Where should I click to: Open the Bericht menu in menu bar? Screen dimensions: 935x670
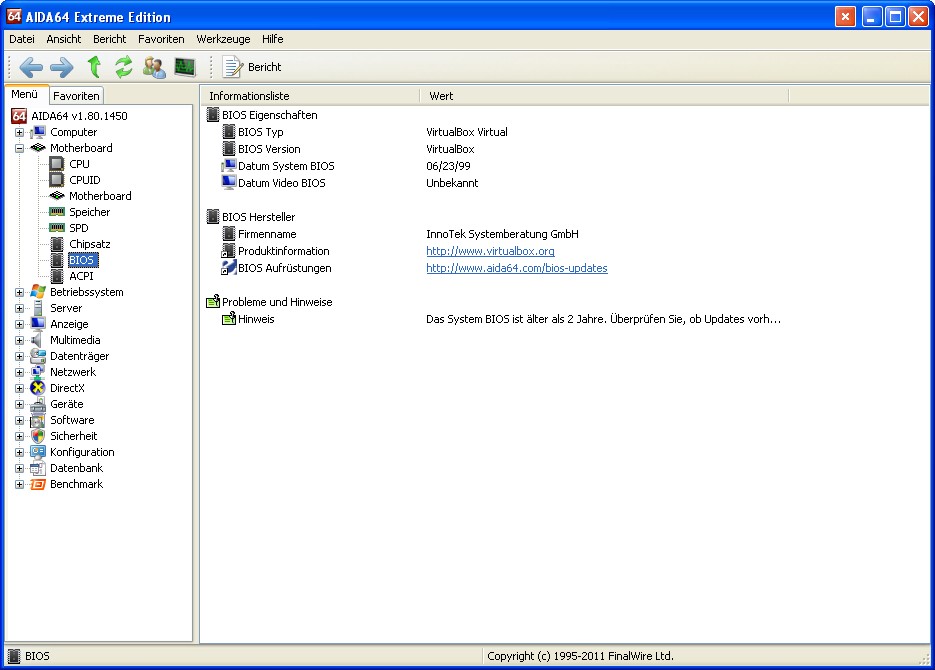click(109, 39)
